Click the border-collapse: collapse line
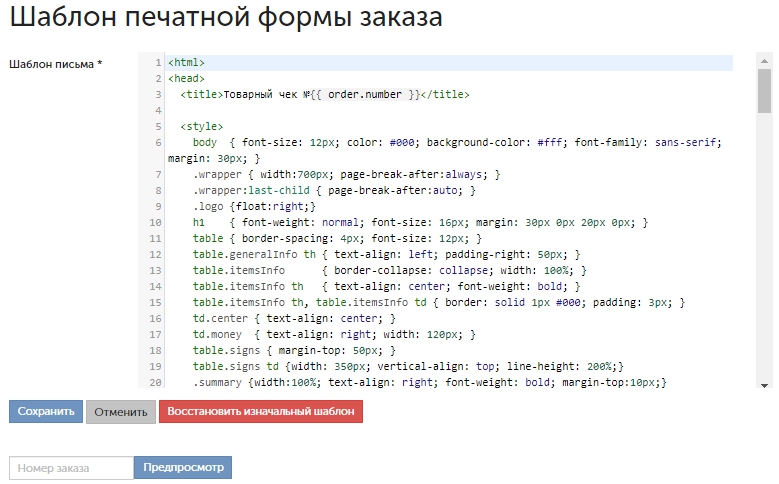Screen dimensions: 779x484 (390, 270)
